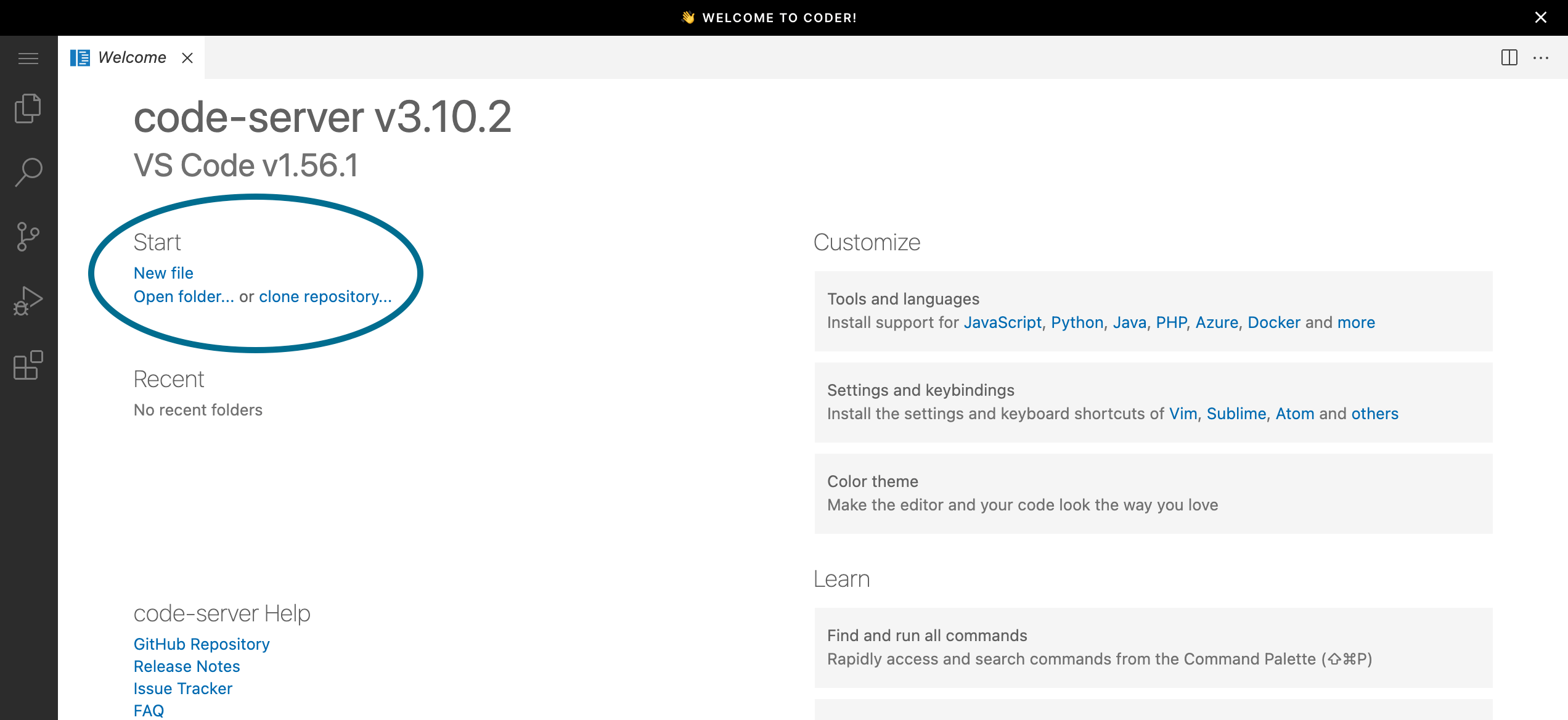This screenshot has width=1568, height=720.
Task: Click the hamburger menu icon
Action: tap(28, 58)
